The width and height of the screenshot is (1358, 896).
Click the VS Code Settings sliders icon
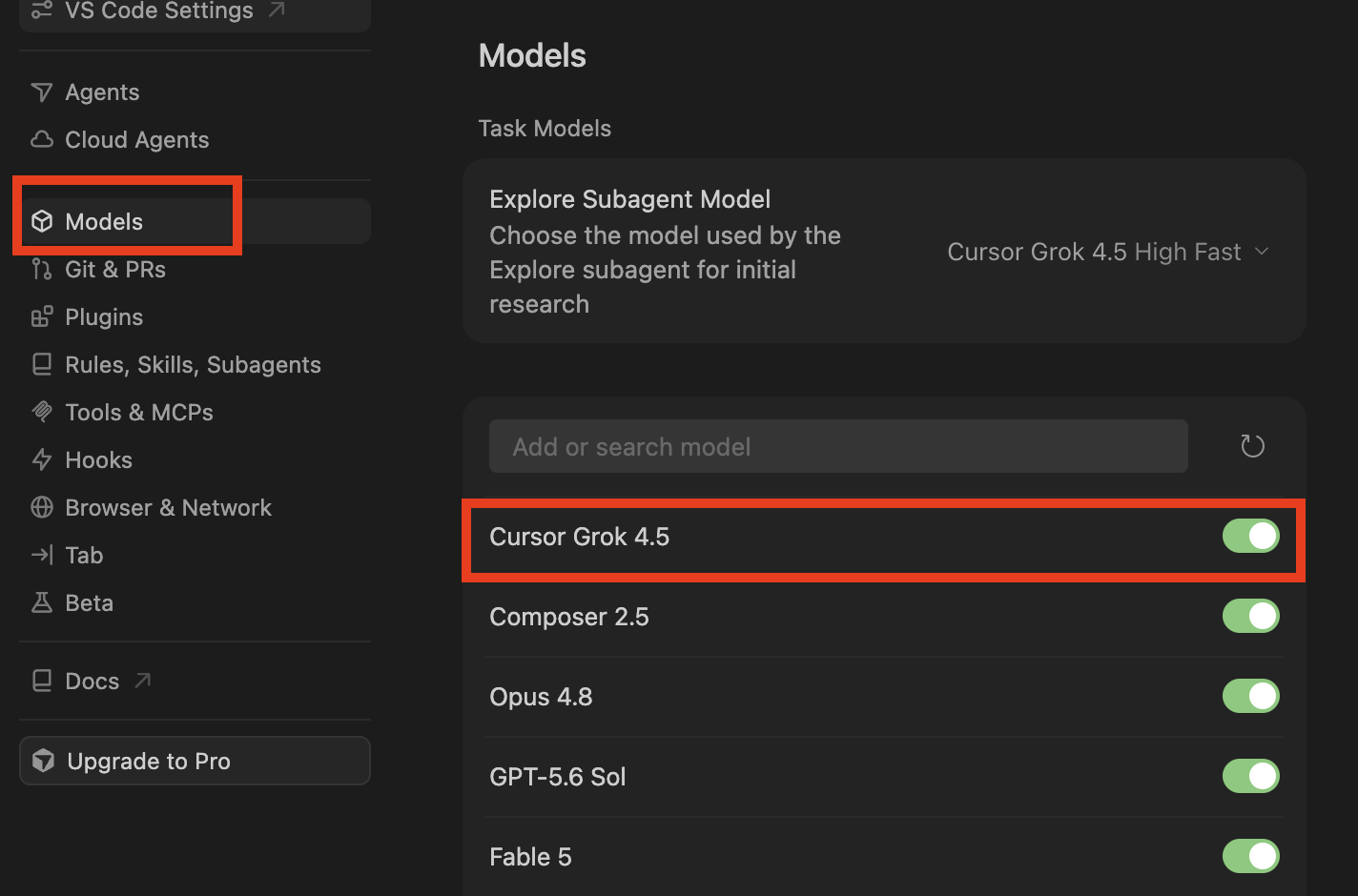pos(42,10)
